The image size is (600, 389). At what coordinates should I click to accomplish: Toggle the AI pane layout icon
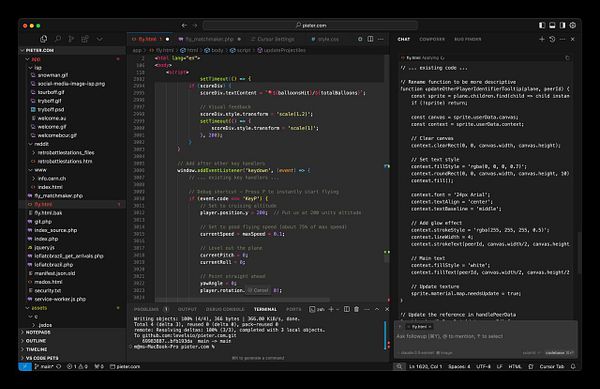(562, 25)
